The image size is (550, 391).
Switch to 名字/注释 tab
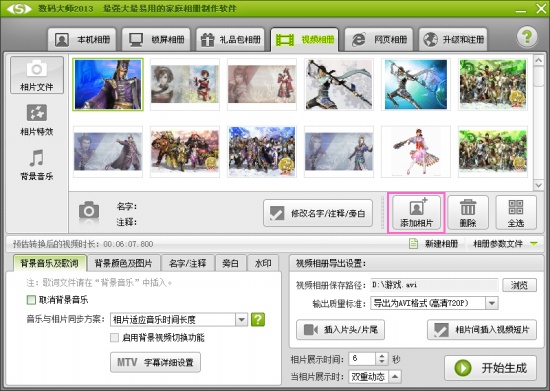tap(188, 263)
